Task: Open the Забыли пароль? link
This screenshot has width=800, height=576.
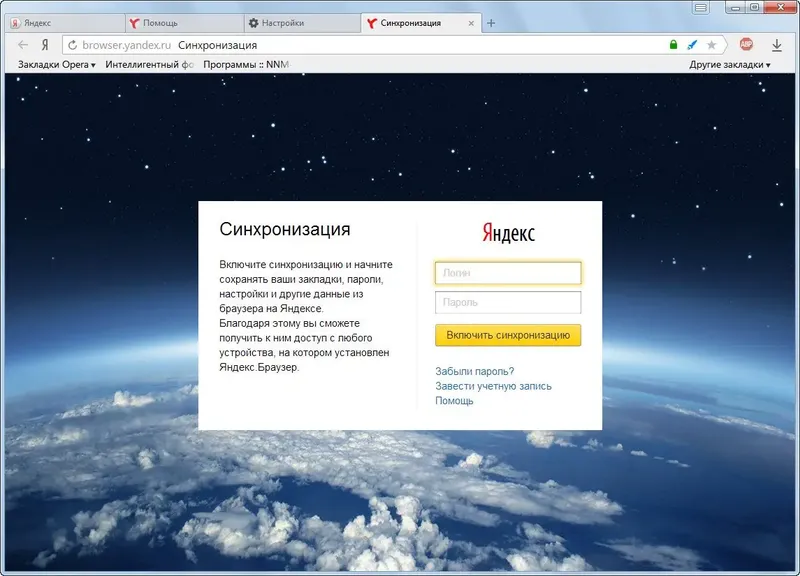Action: coord(474,371)
